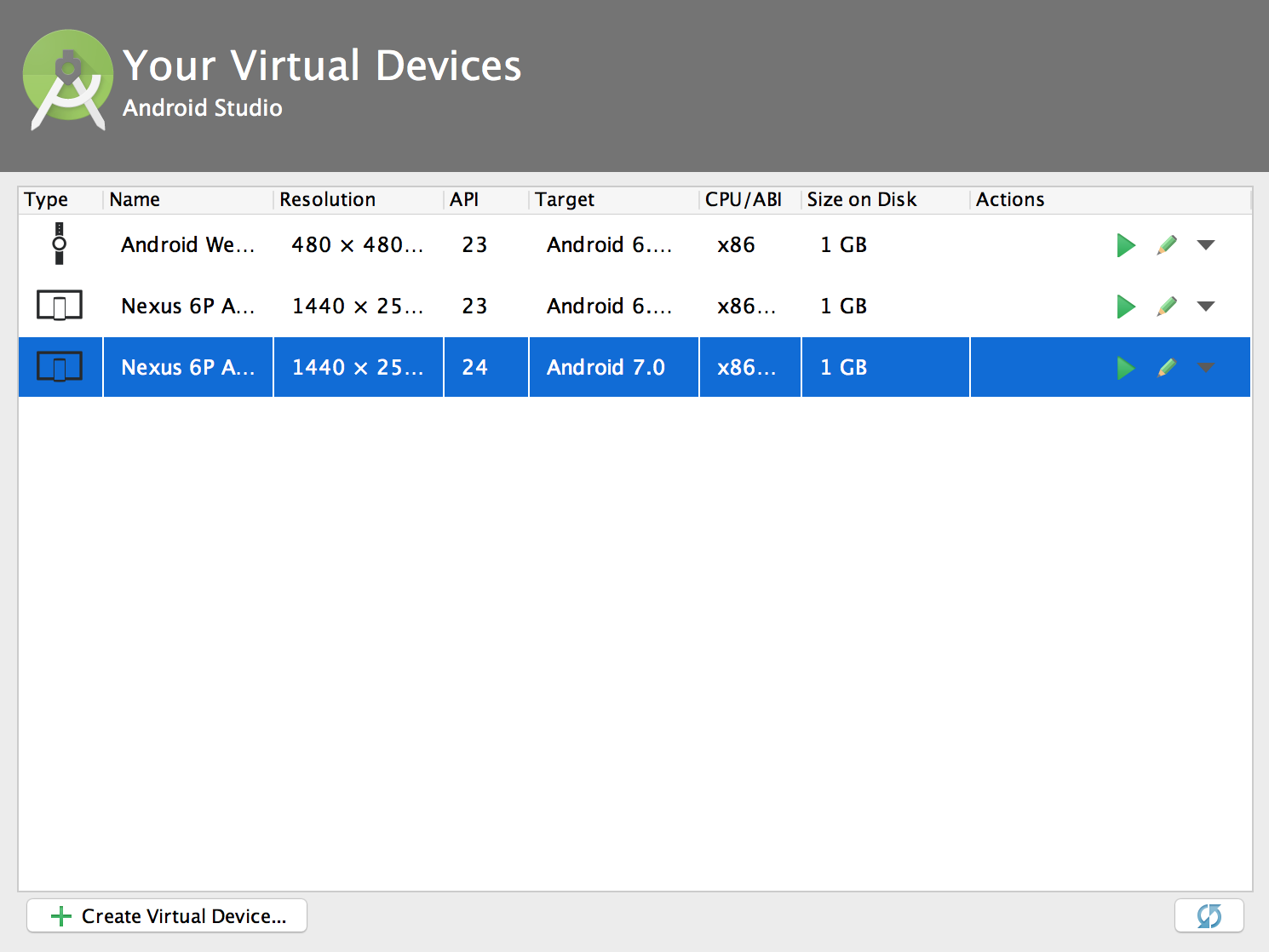Launch the Nexus 6P API 23 emulator
Screen dimensions: 1269x952
[1125, 307]
